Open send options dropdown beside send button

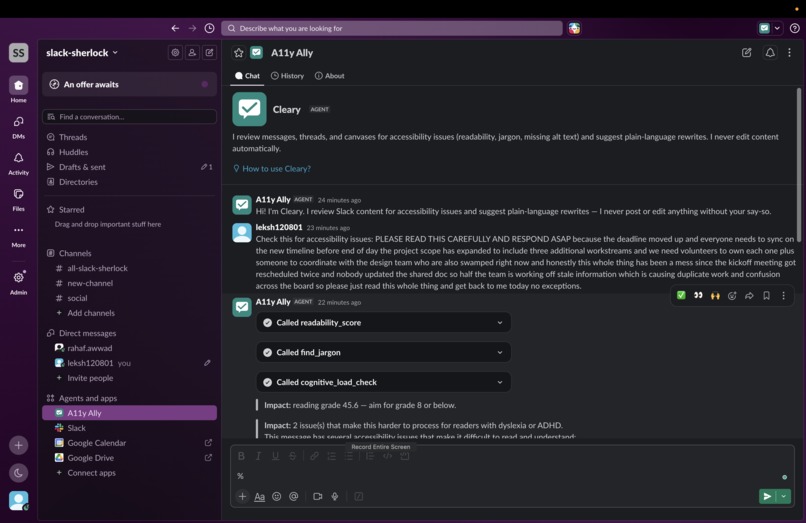point(783,496)
